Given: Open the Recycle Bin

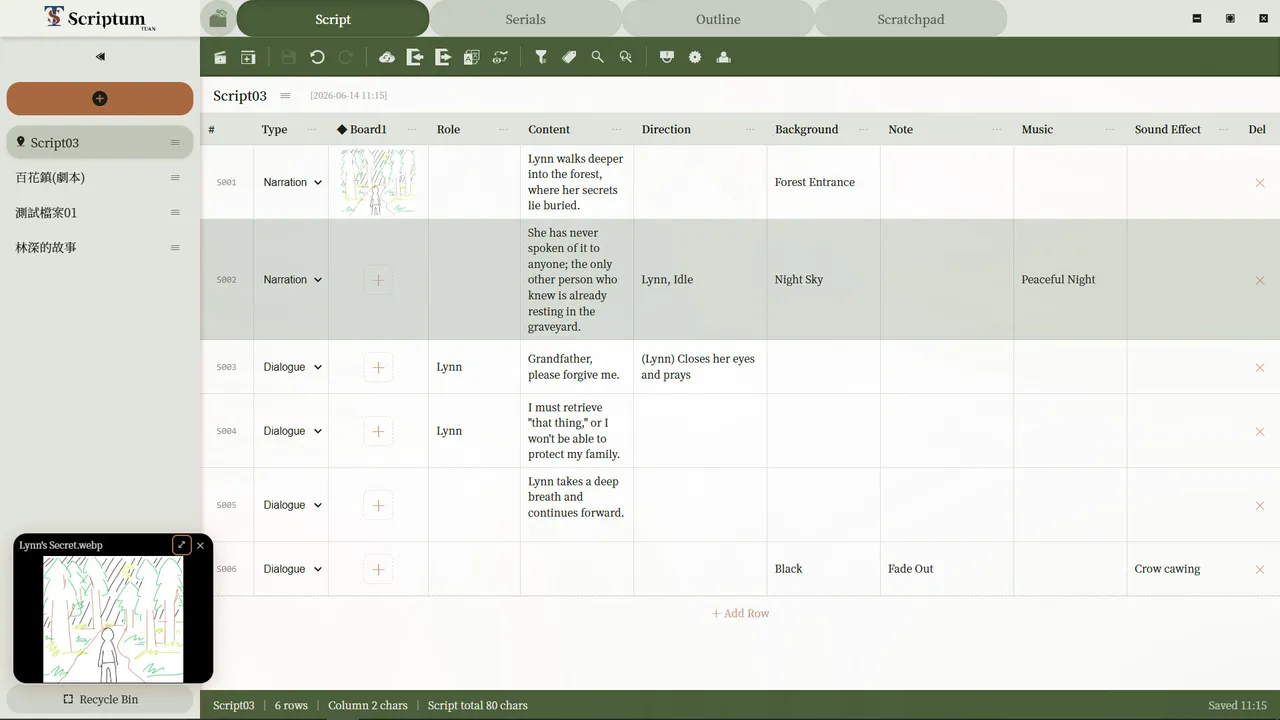Looking at the screenshot, I should tap(100, 699).
